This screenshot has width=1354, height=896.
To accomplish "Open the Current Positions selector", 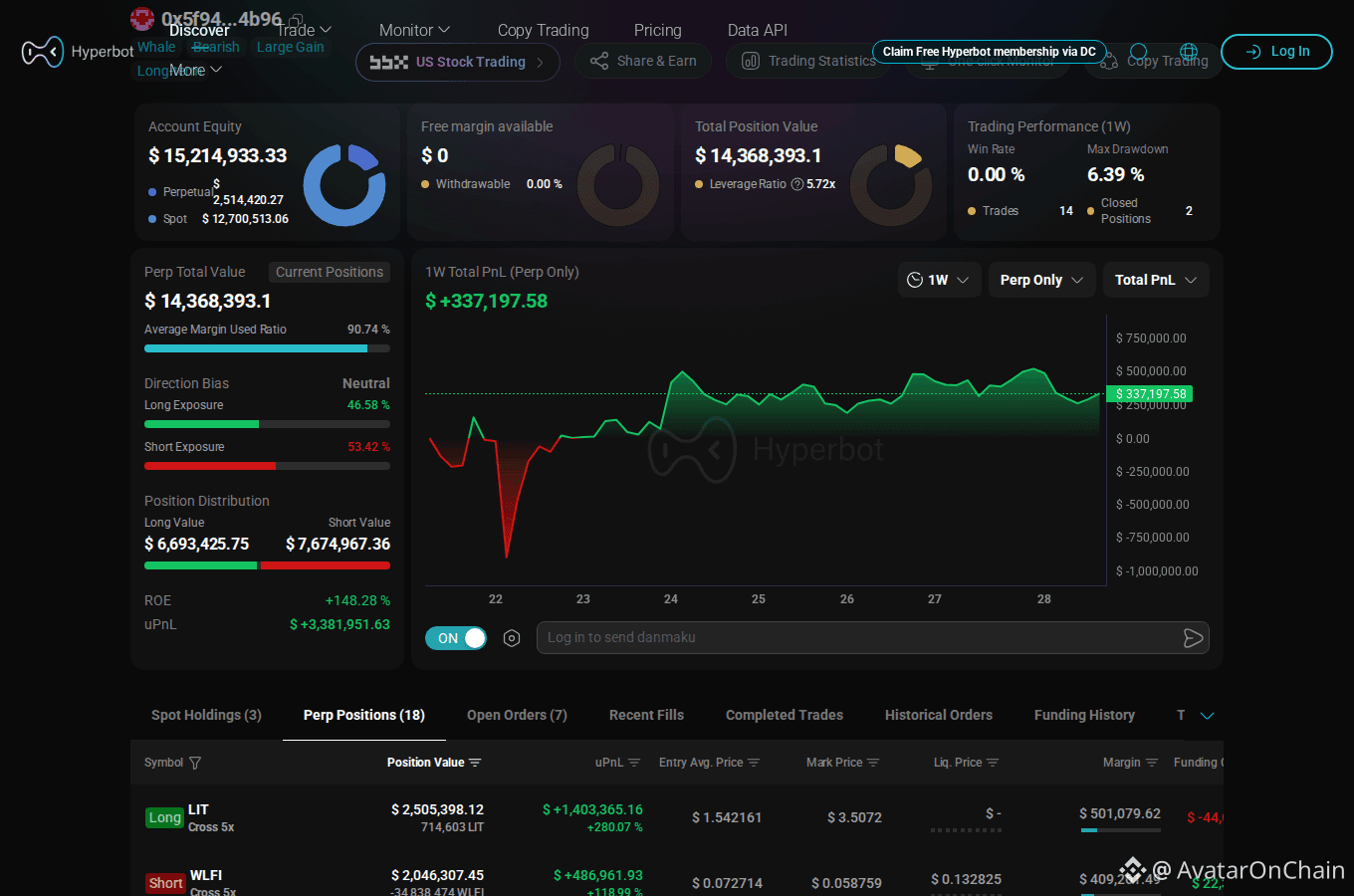I will pyautogui.click(x=329, y=272).
